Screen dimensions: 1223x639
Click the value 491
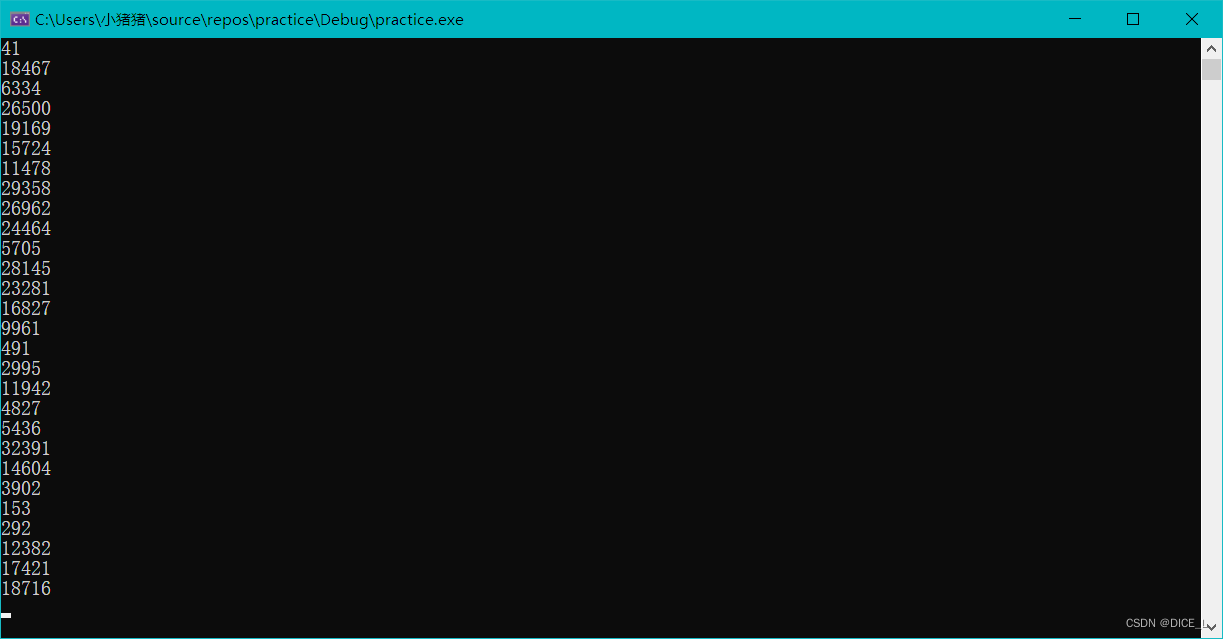[16, 349]
